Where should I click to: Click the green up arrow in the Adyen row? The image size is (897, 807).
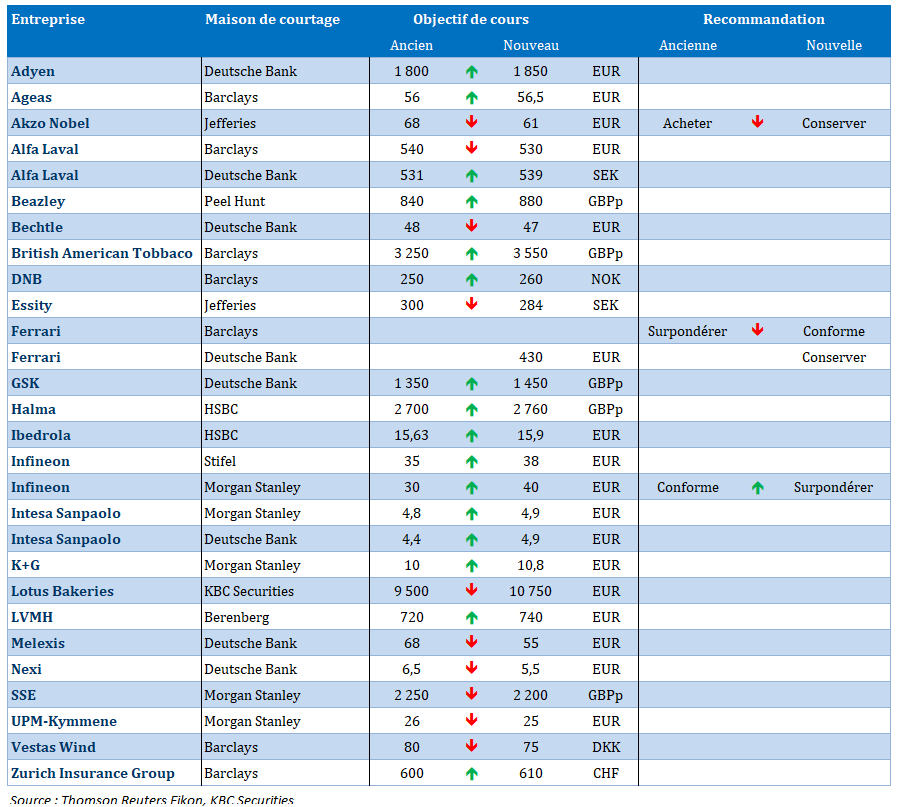click(471, 71)
